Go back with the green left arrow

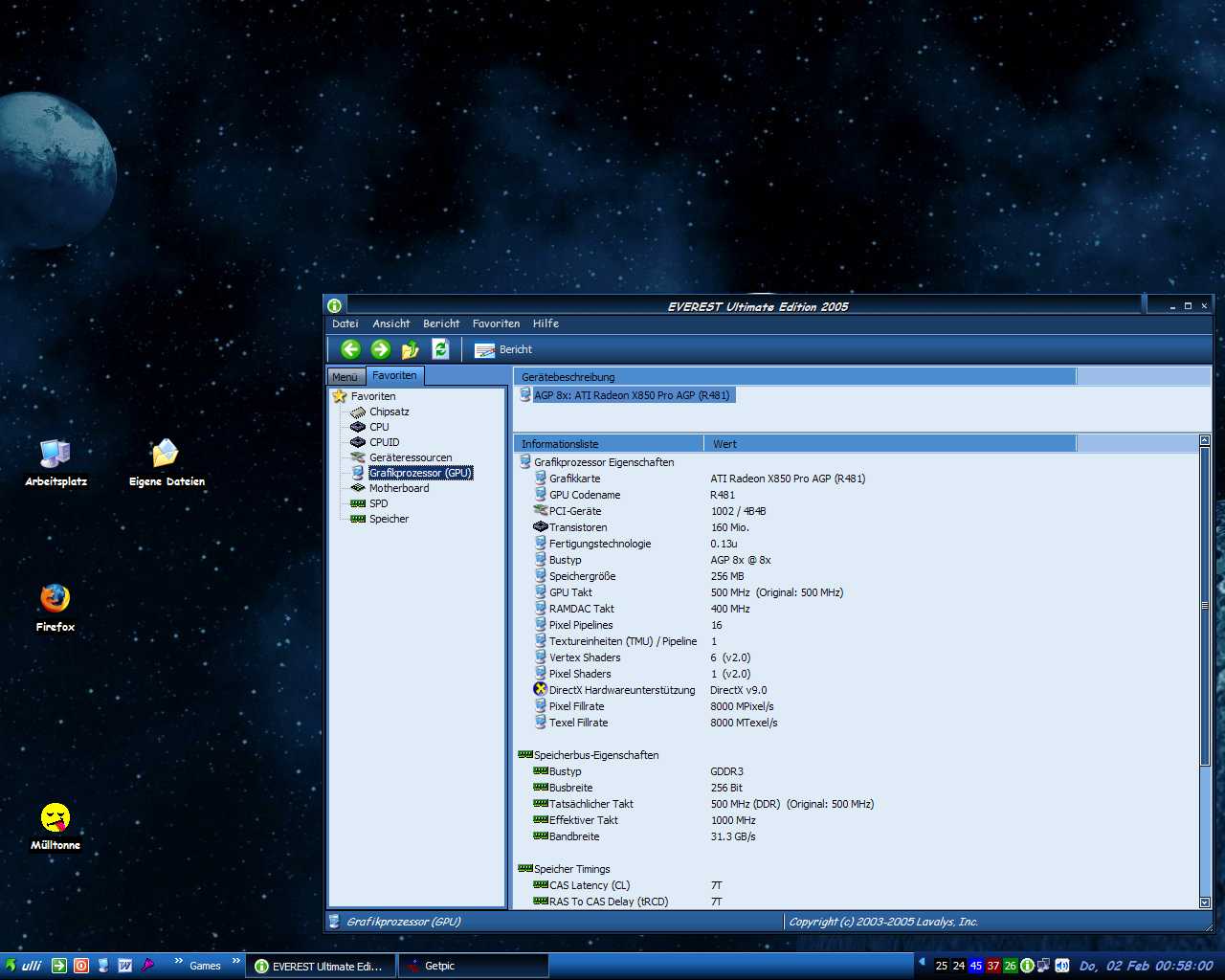point(350,349)
